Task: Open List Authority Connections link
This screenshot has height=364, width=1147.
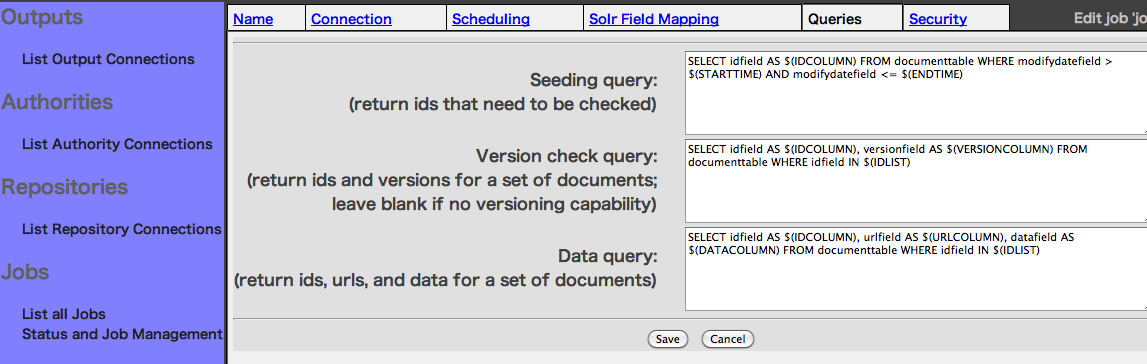Action: pyautogui.click(x=117, y=144)
